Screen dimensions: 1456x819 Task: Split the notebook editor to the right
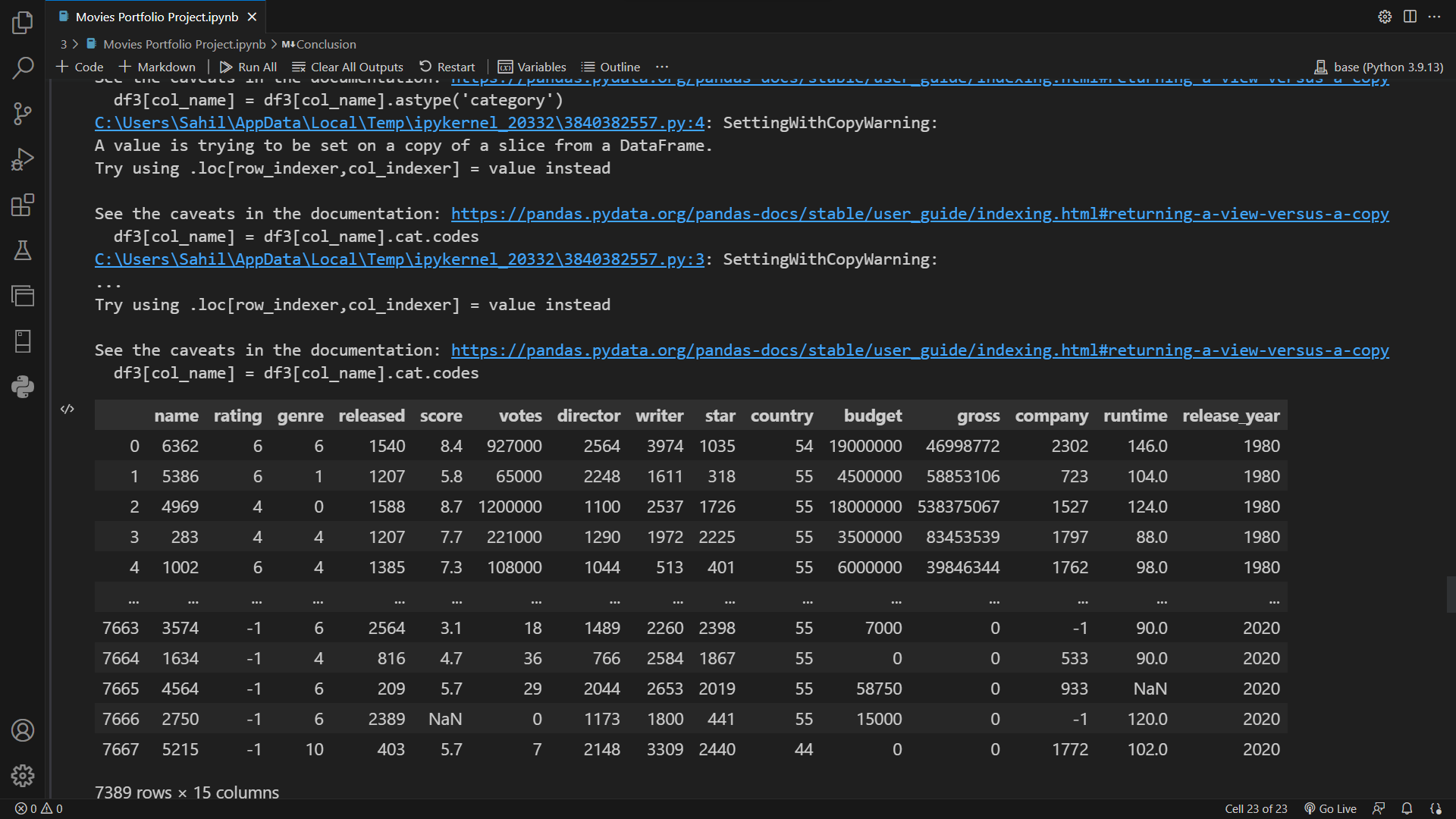(1410, 16)
